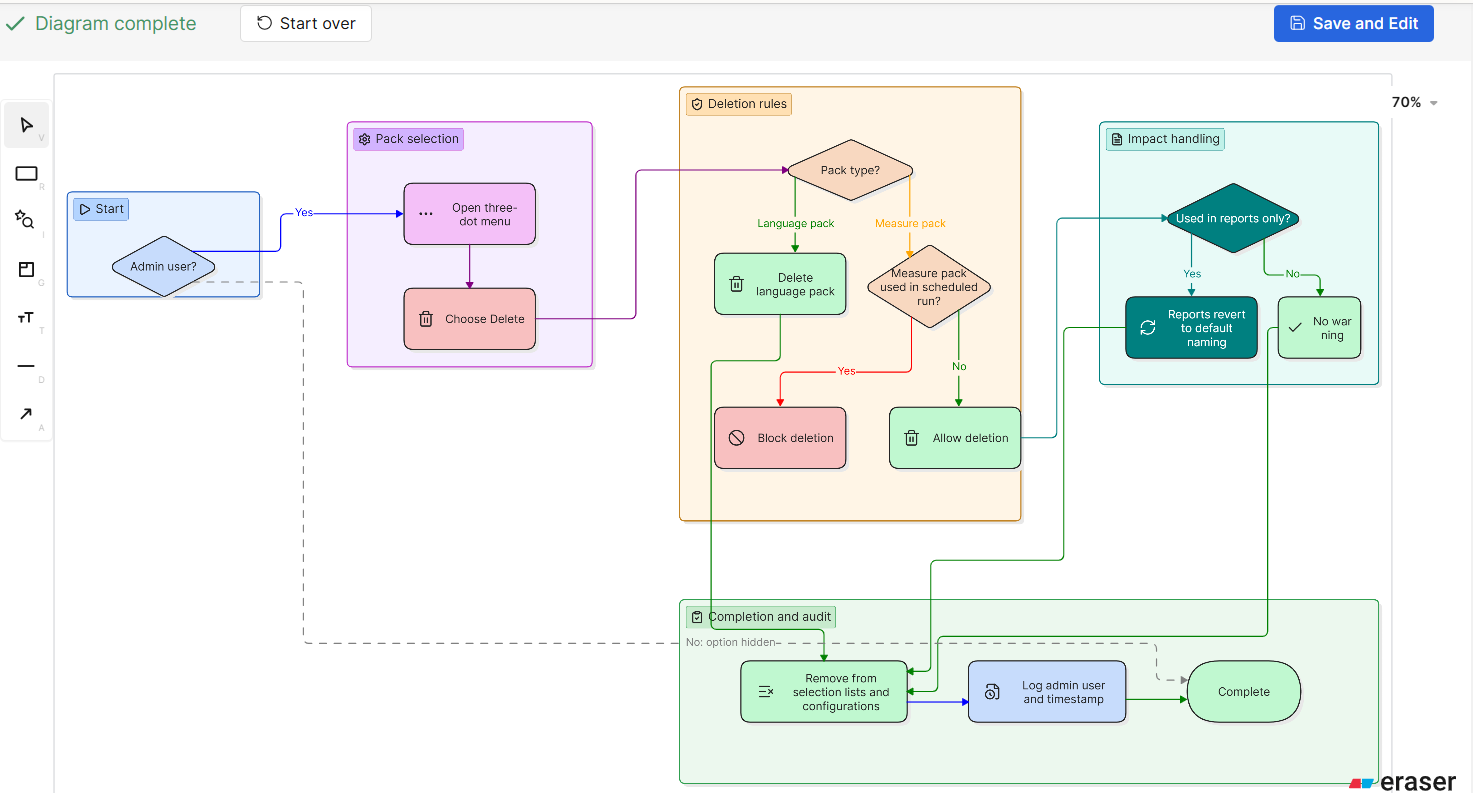Click the Language pack edge label
Image resolution: width=1473 pixels, height=793 pixels.
795,224
